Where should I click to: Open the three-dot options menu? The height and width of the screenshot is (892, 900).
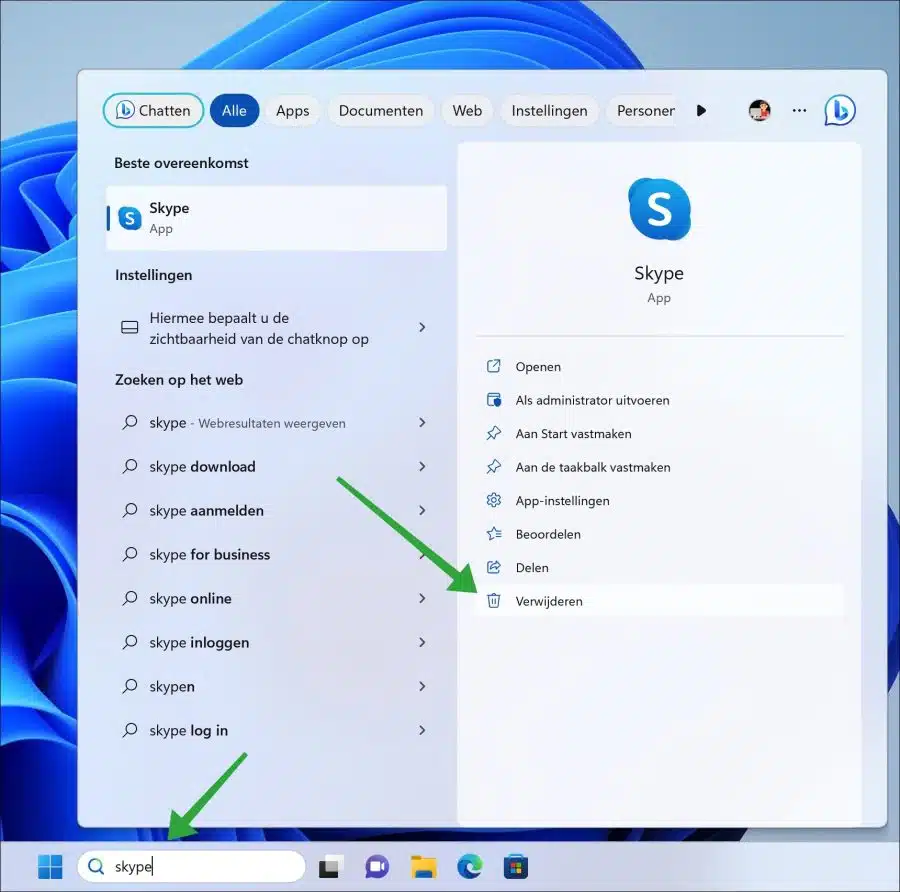pos(799,110)
